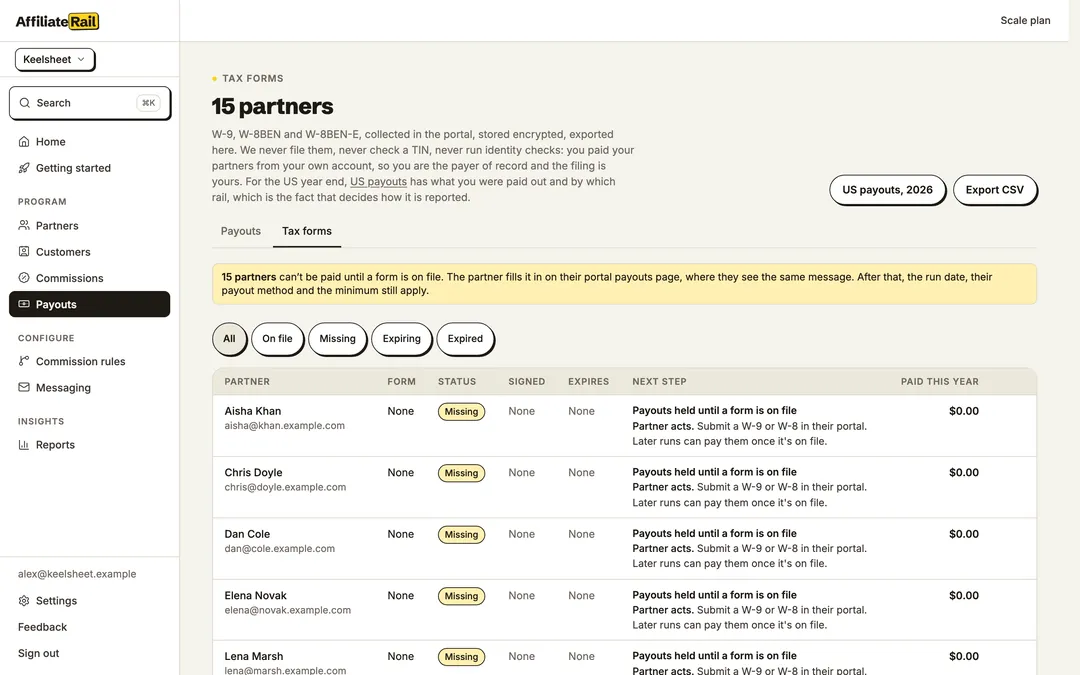Open Messaging in sidebar

(90, 387)
